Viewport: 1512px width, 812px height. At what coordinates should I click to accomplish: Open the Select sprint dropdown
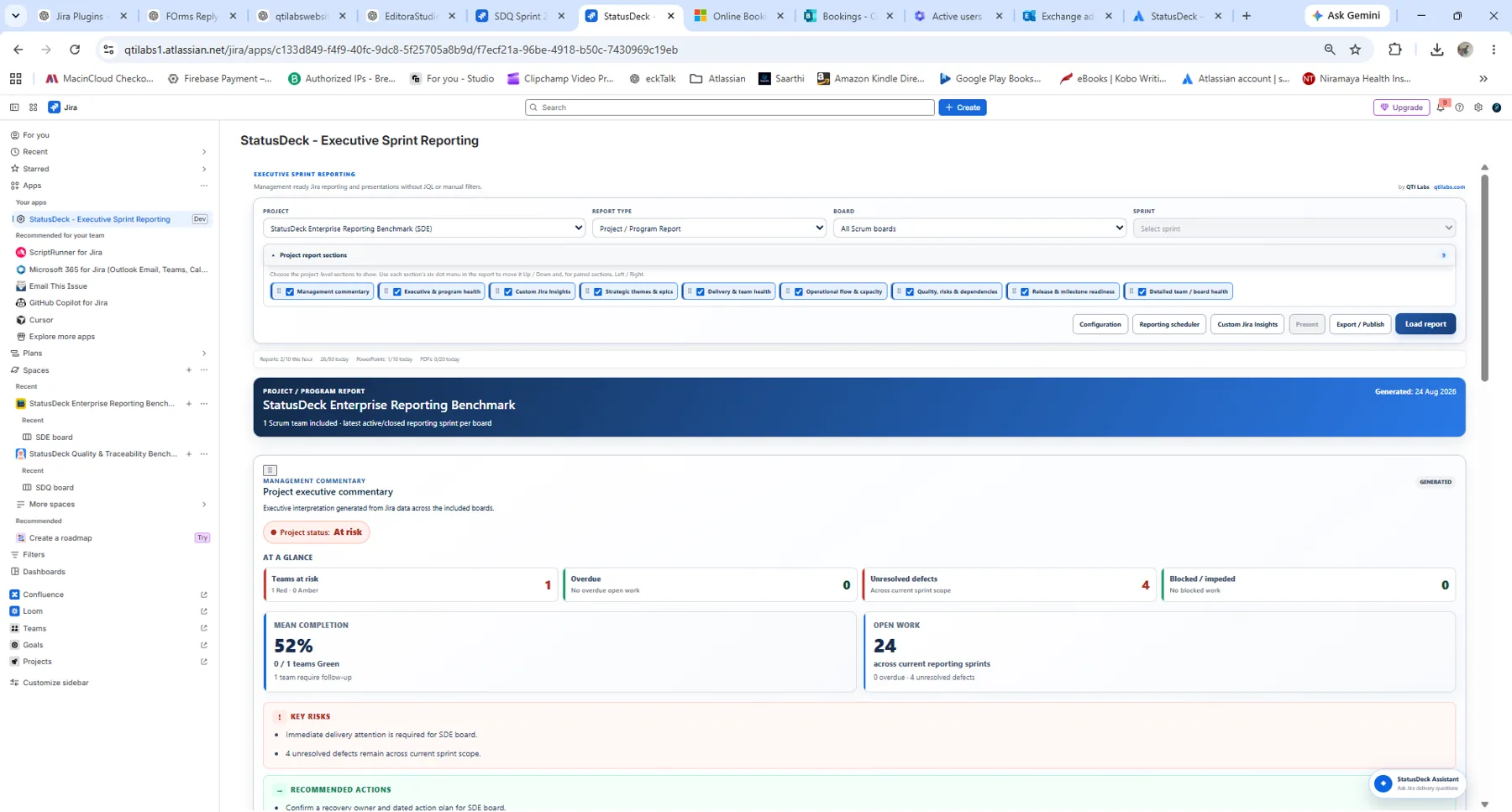tap(1294, 228)
